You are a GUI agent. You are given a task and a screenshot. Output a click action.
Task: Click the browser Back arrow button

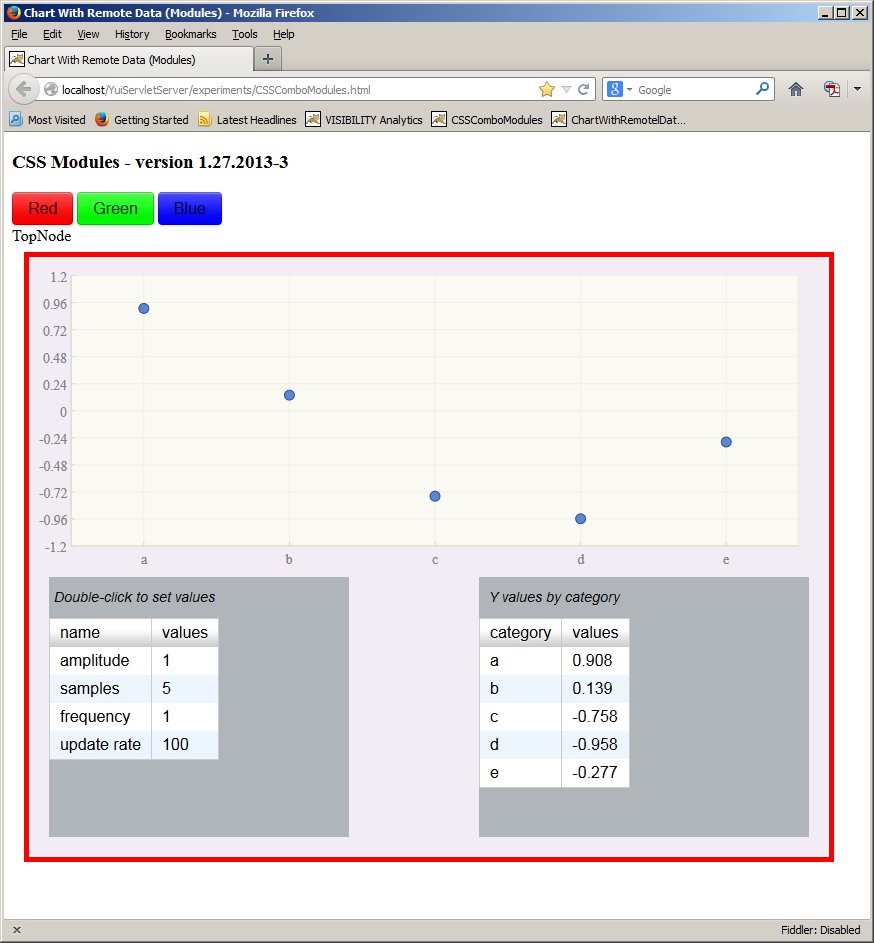tap(24, 89)
